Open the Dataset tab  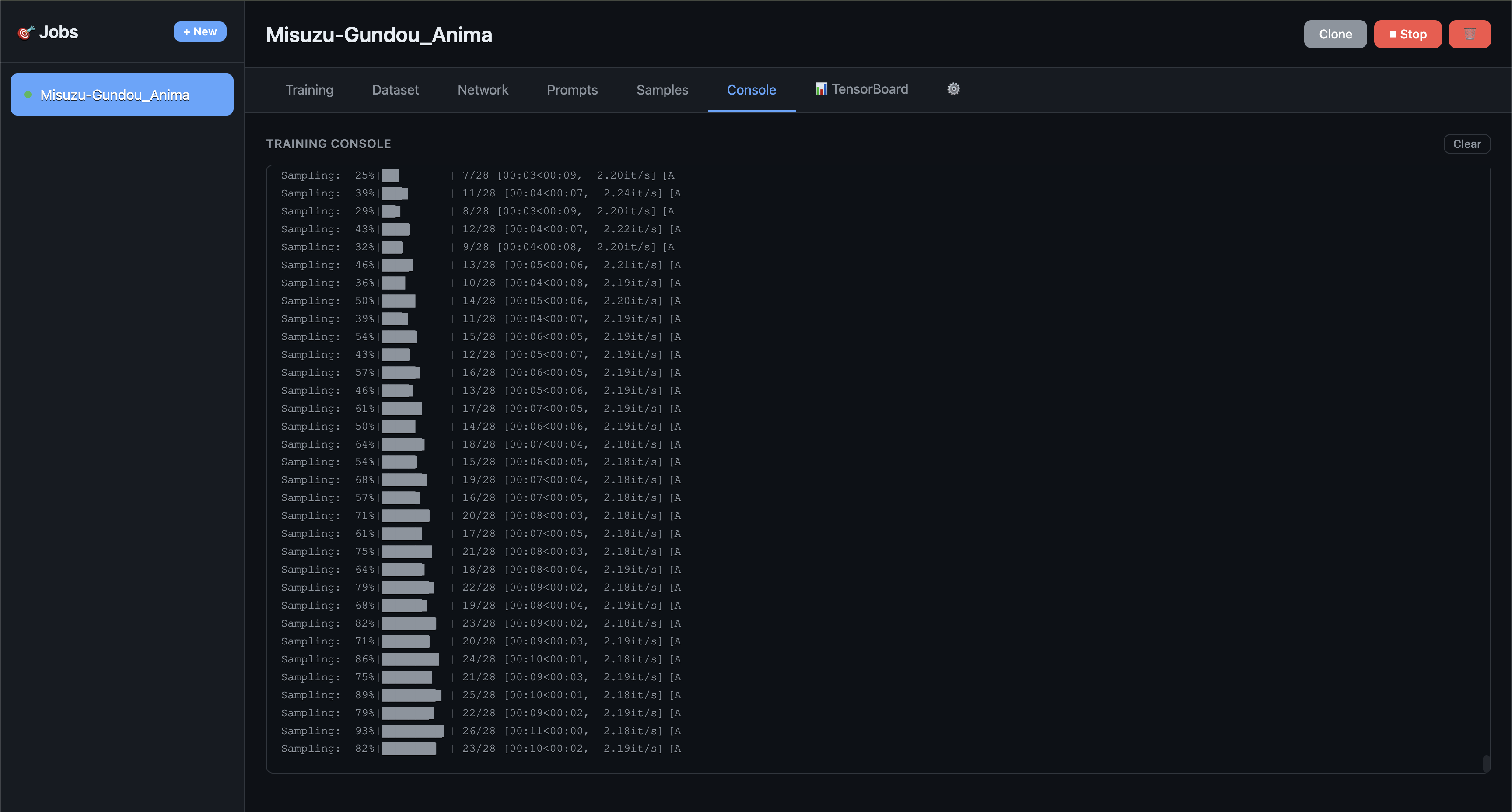click(395, 90)
